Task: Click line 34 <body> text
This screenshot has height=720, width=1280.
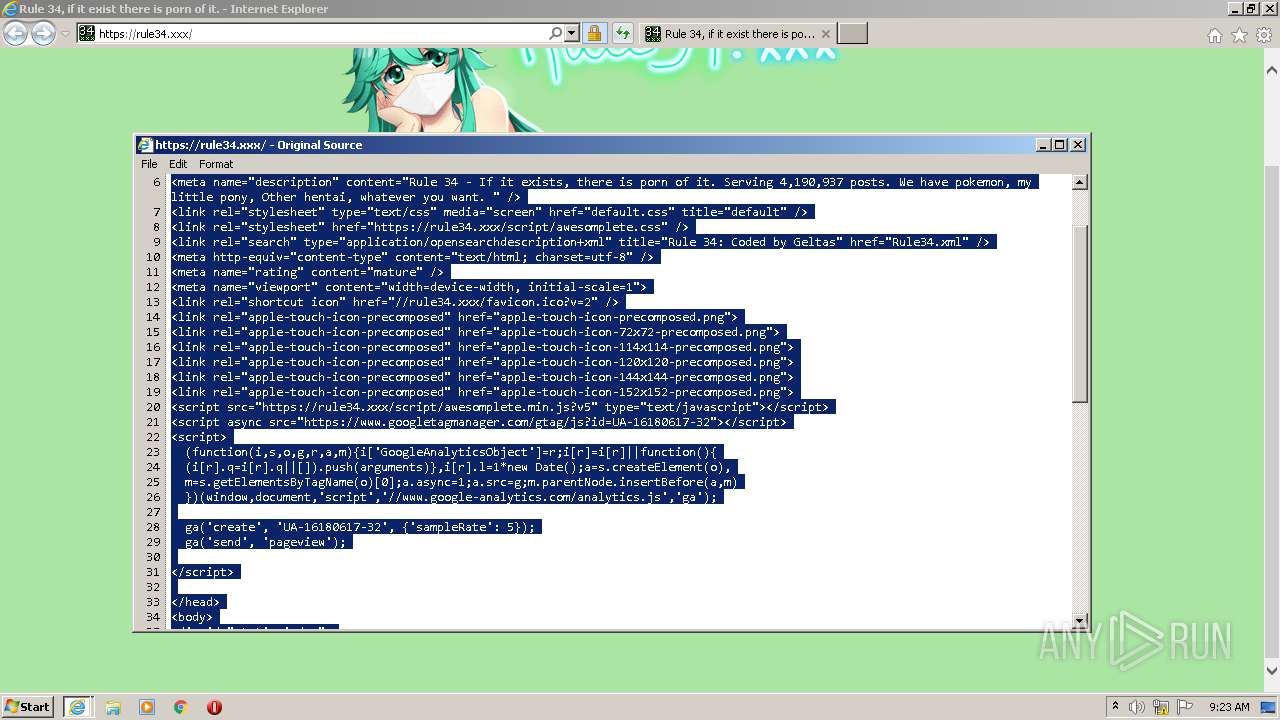Action: coord(192,617)
